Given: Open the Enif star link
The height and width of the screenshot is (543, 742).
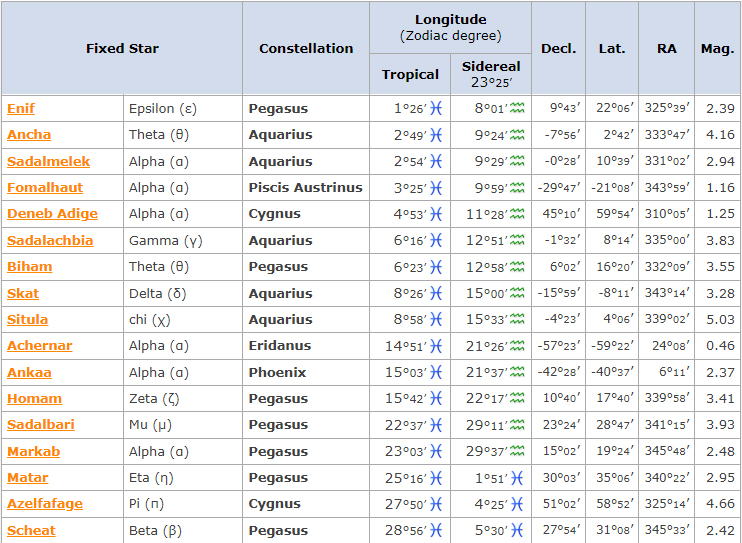Looking at the screenshot, I should coord(21,109).
